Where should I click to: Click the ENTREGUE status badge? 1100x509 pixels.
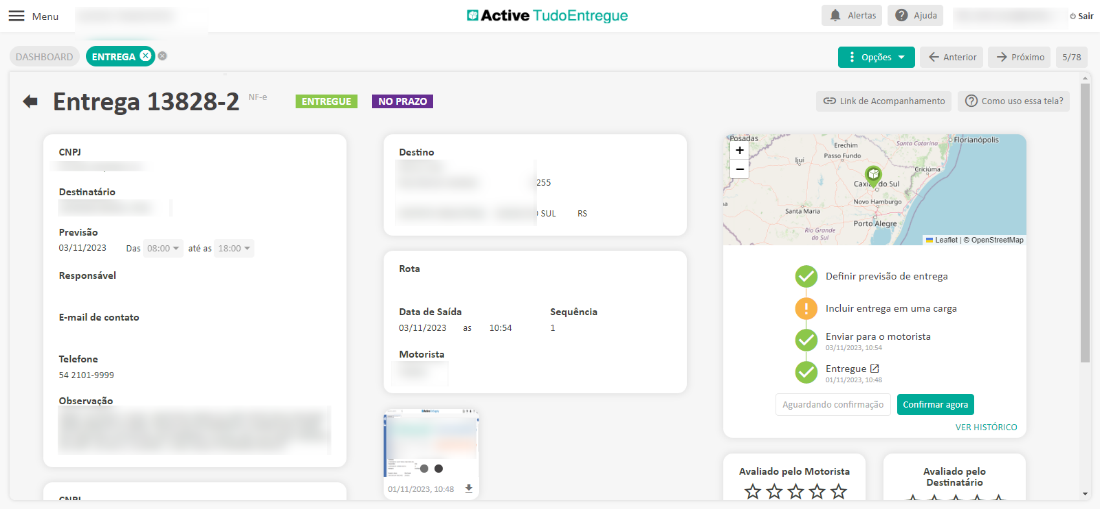tap(326, 102)
